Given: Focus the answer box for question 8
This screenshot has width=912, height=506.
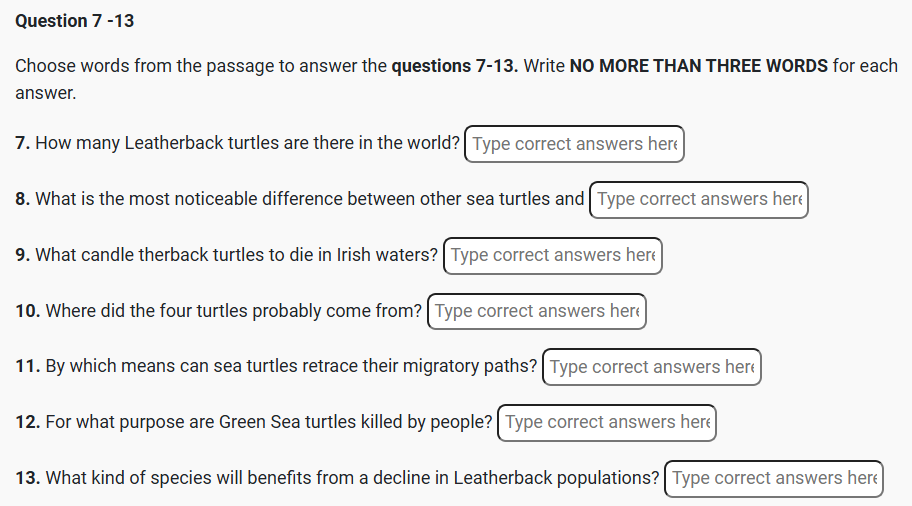Looking at the screenshot, I should click(x=699, y=199).
